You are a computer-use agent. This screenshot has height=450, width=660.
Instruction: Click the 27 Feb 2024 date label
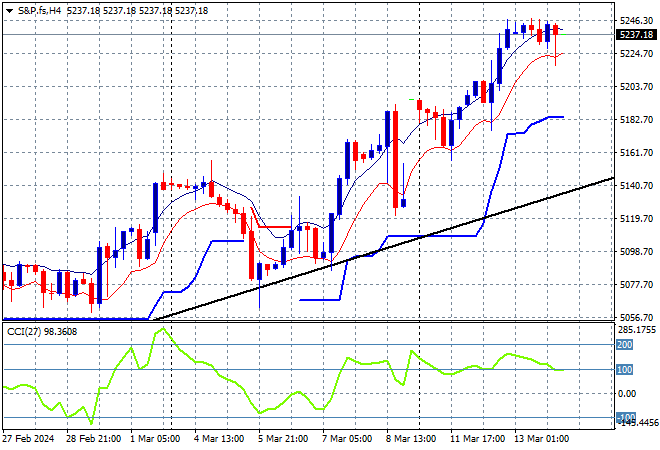30,438
